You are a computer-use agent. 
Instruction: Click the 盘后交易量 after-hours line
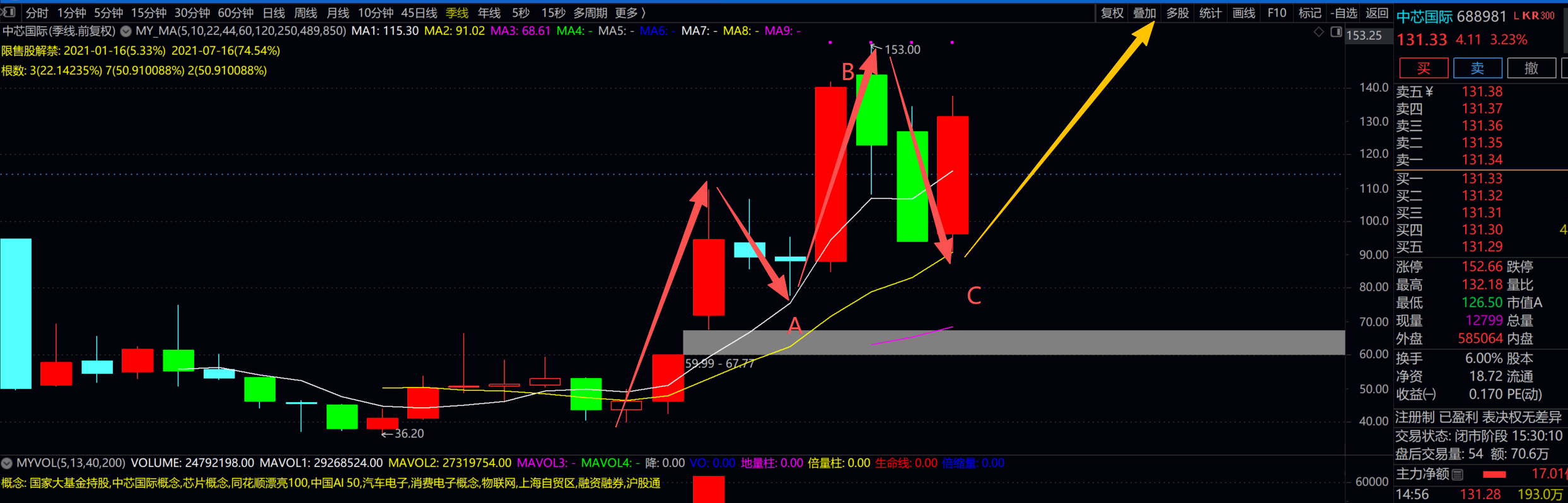click(1472, 454)
